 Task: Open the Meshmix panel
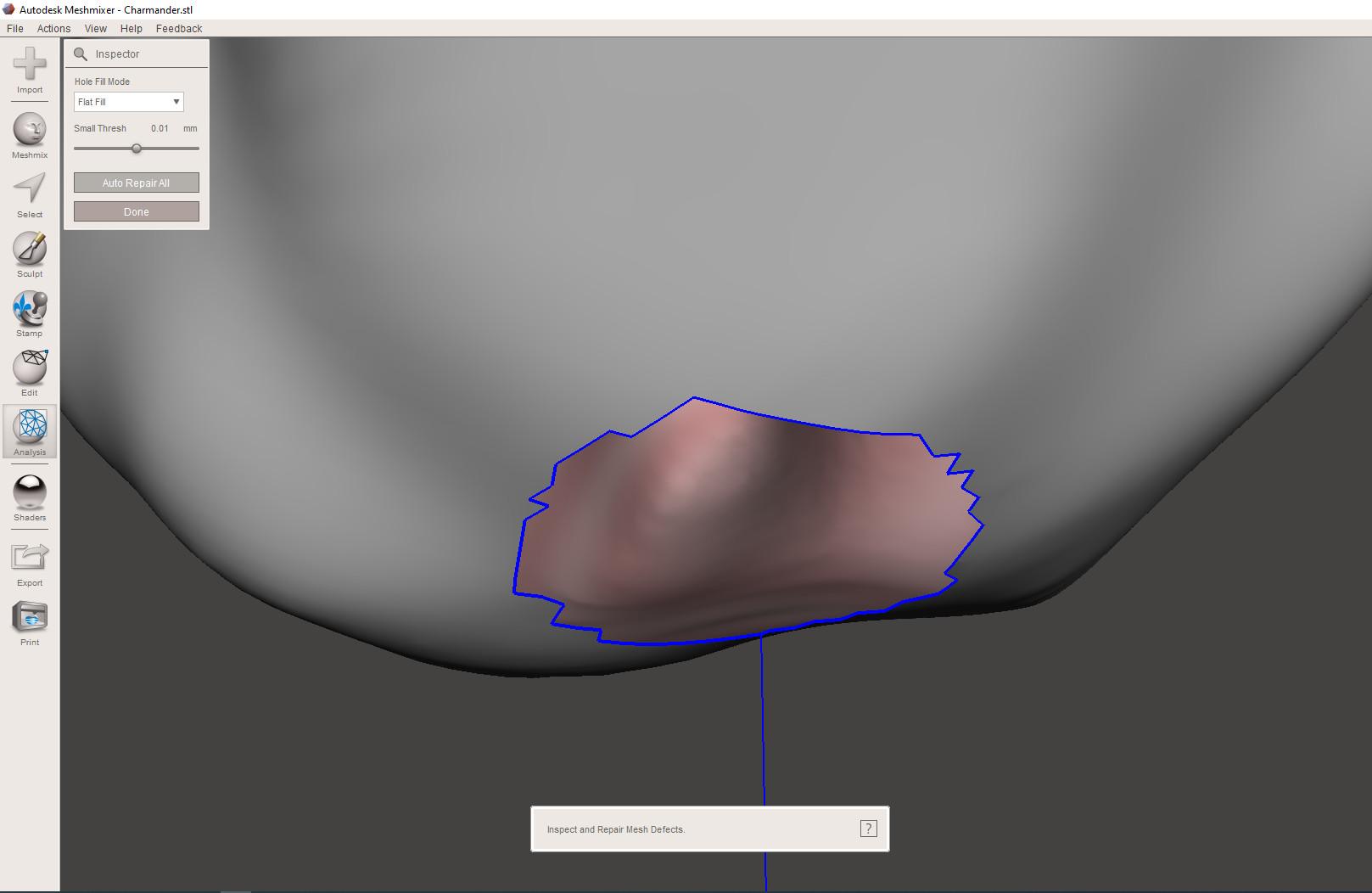tap(30, 135)
